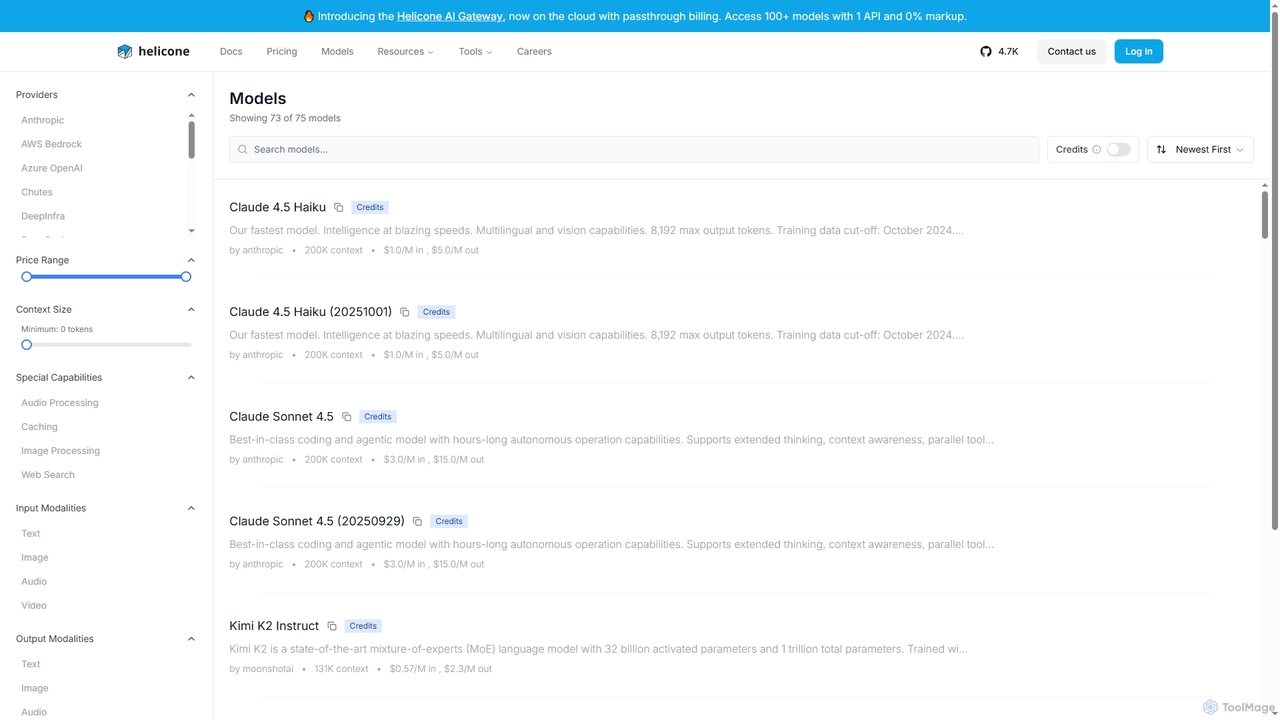This screenshot has height=720, width=1280.
Task: Open the Resources dropdown menu
Action: point(405,51)
